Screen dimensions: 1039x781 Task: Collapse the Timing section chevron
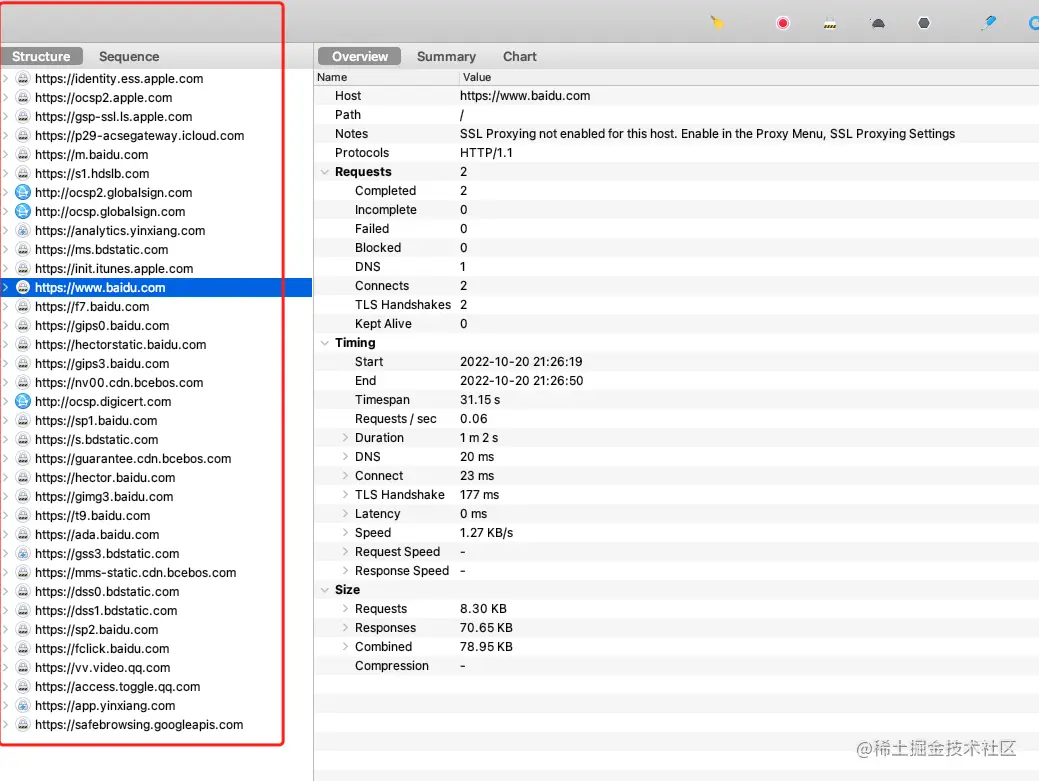[325, 342]
